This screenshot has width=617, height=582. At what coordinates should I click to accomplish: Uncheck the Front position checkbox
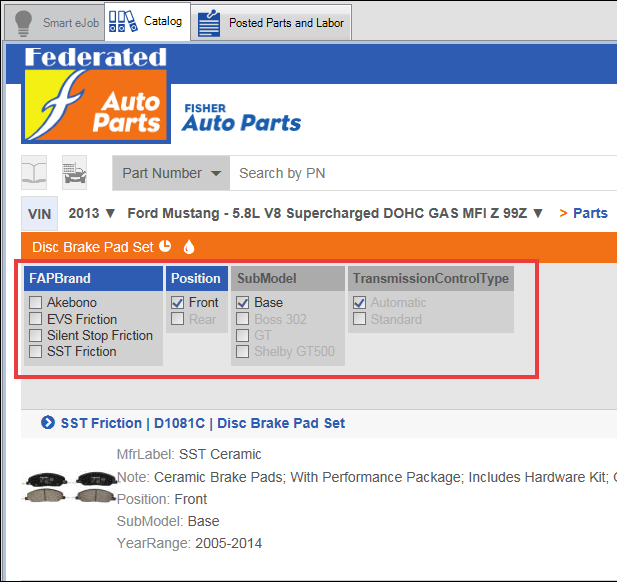pyautogui.click(x=177, y=303)
